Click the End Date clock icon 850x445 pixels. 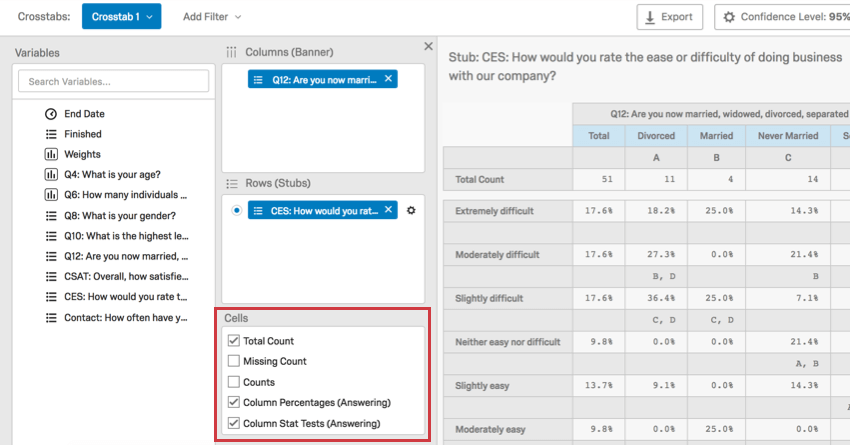tap(51, 114)
